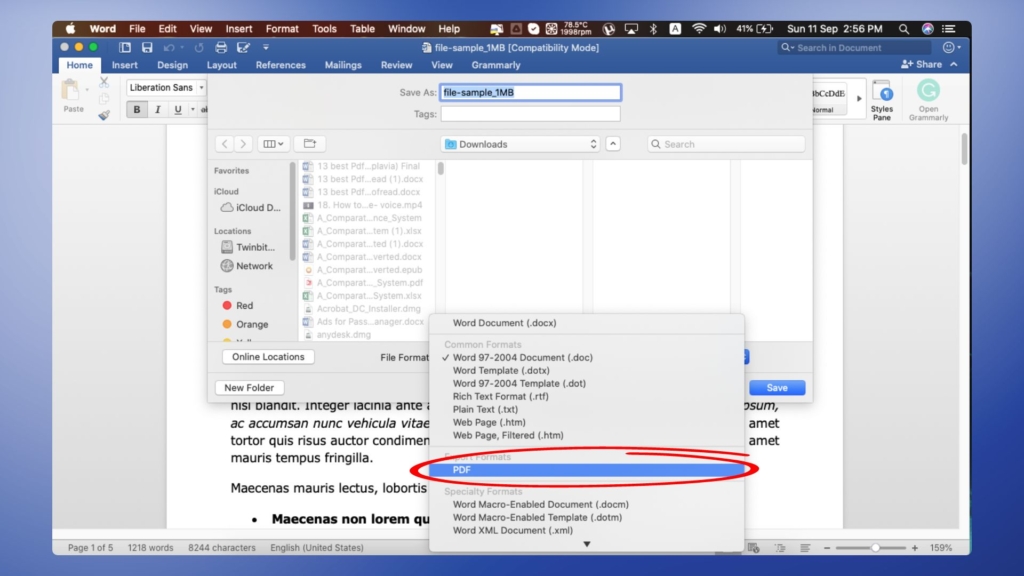Click the Search field in save dialog
The height and width of the screenshot is (576, 1024).
click(x=726, y=144)
